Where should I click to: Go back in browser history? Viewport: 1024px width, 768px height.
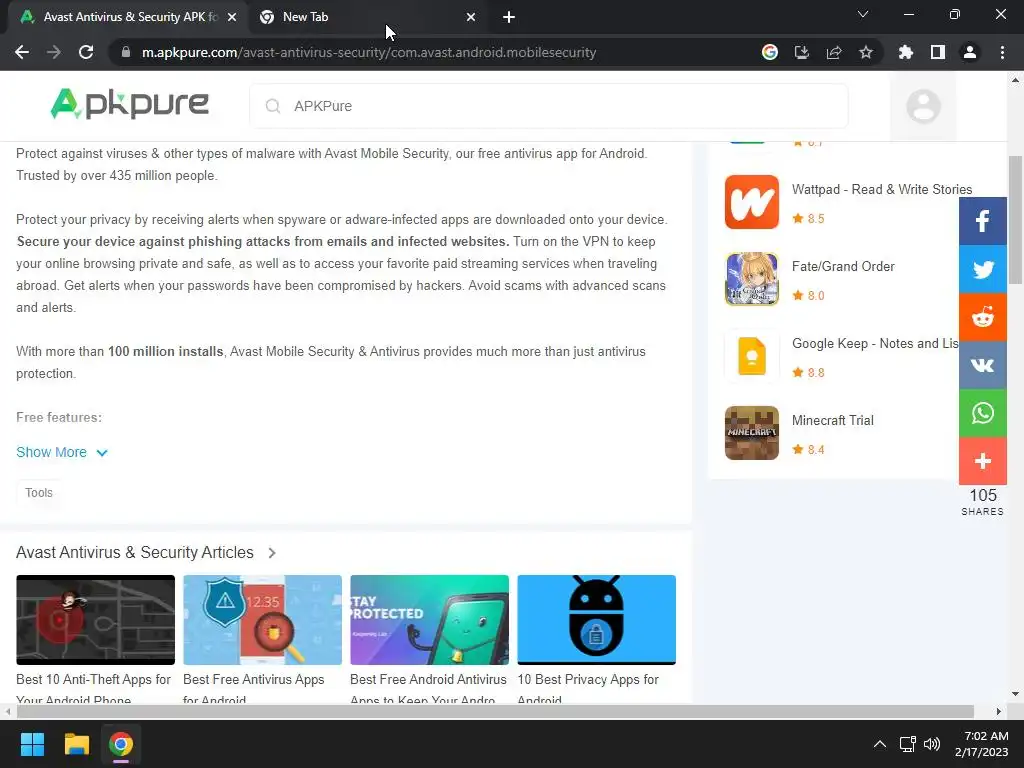[x=22, y=52]
